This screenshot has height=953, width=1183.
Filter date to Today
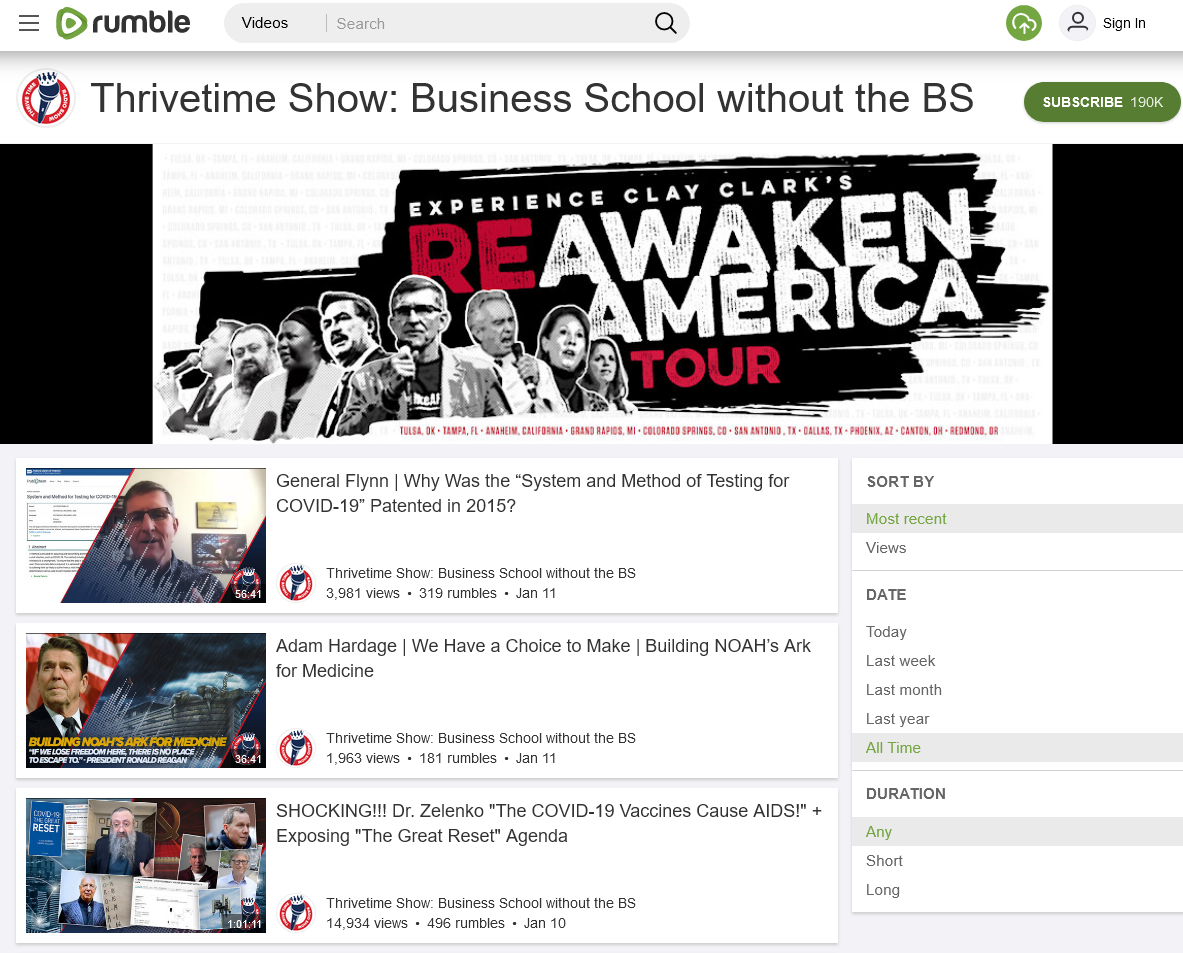(1017, 632)
